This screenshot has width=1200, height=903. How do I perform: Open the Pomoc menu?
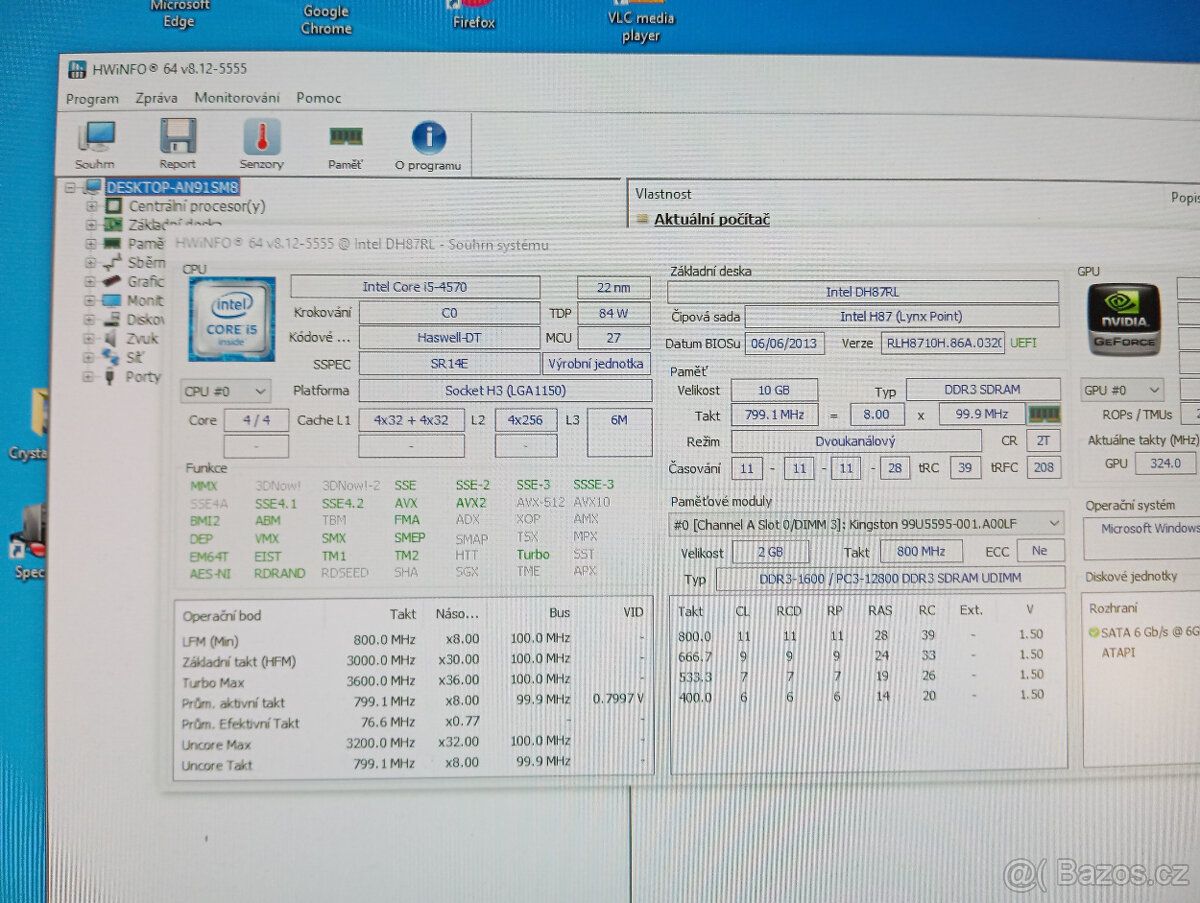pyautogui.click(x=318, y=98)
